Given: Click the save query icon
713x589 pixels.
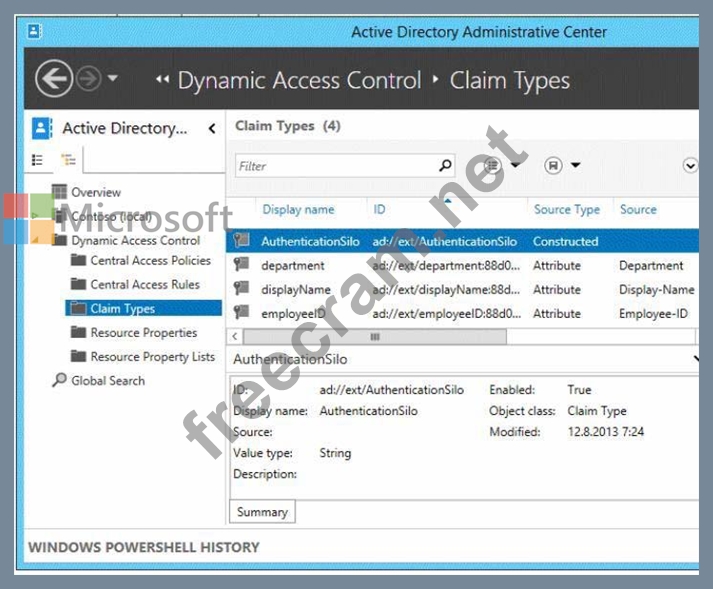Looking at the screenshot, I should coord(553,165).
